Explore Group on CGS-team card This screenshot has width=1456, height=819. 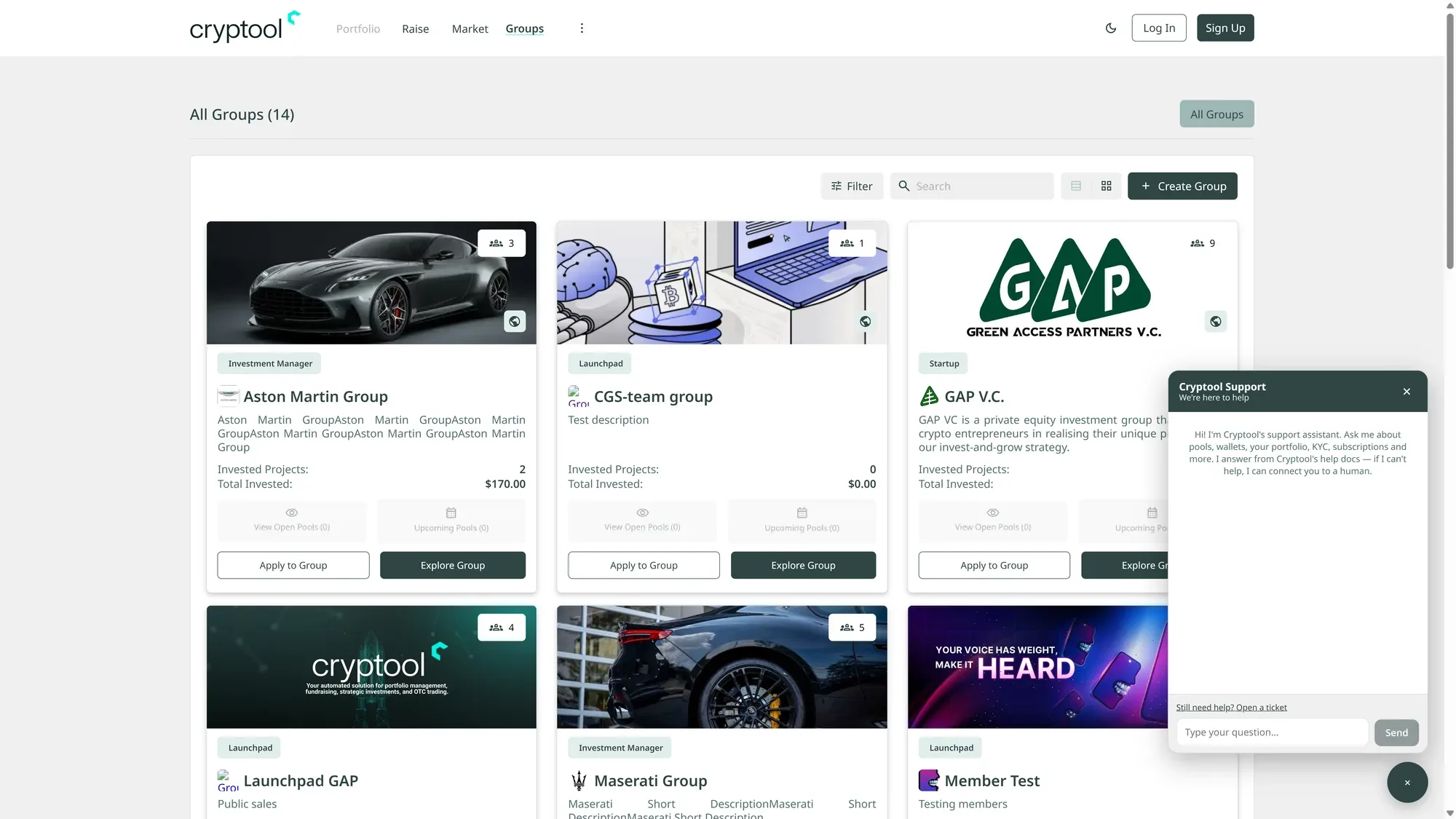coord(804,566)
